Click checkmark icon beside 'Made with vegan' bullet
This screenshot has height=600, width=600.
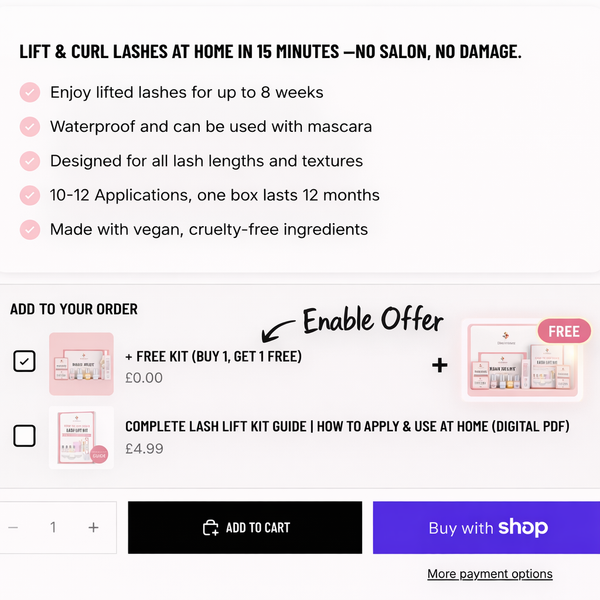(30, 229)
